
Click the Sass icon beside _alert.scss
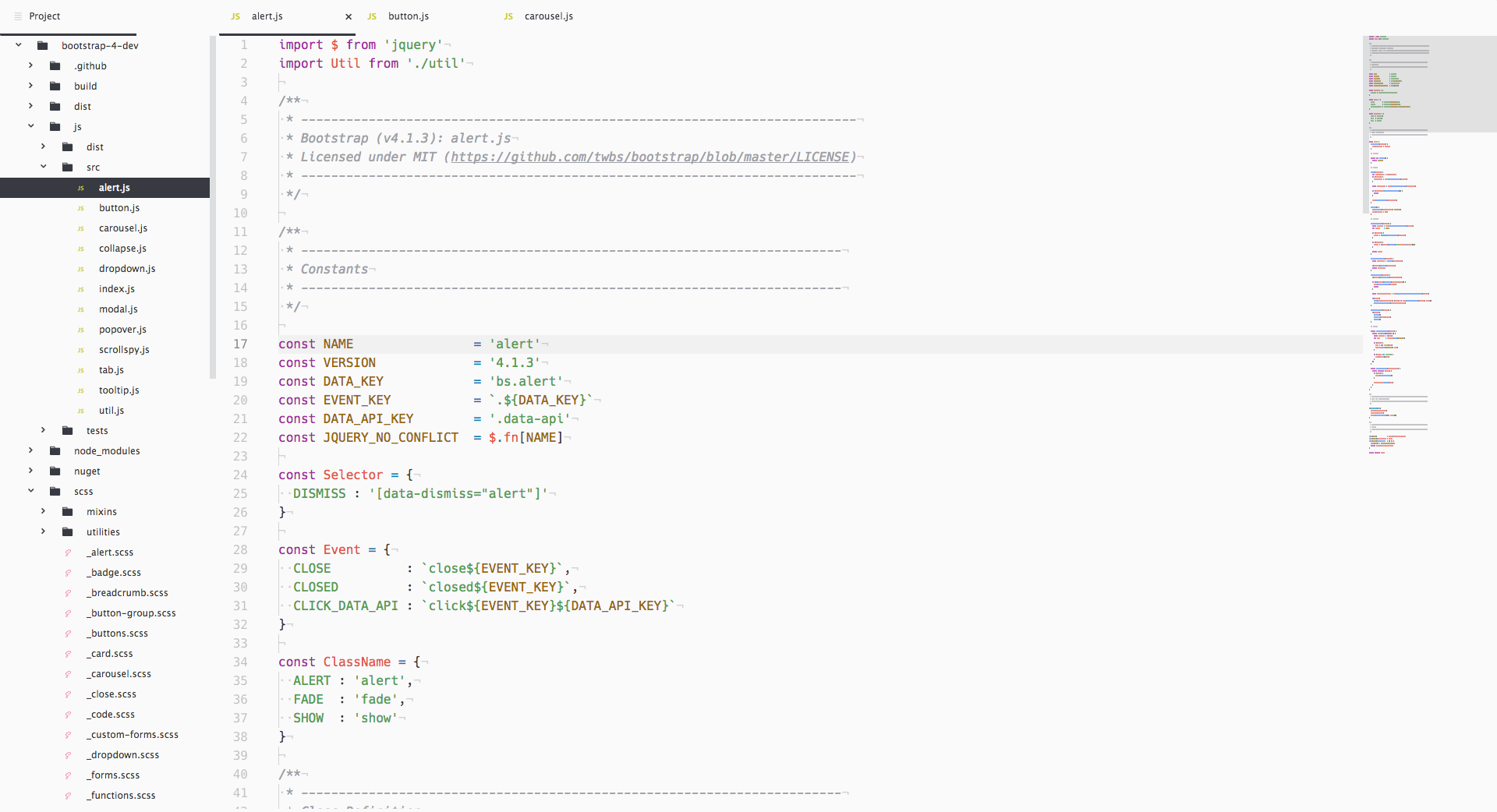(68, 553)
